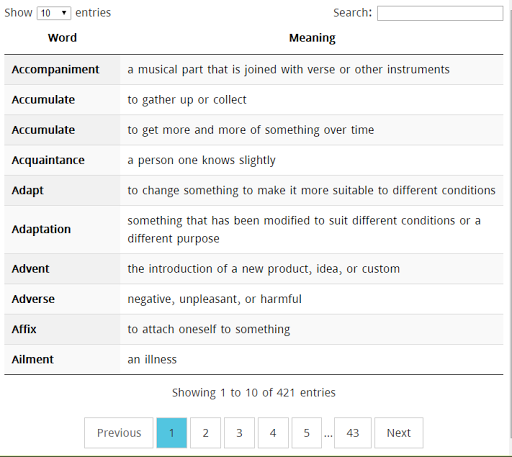Open the Show entries count dropdown
This screenshot has width=512, height=457.
click(54, 13)
